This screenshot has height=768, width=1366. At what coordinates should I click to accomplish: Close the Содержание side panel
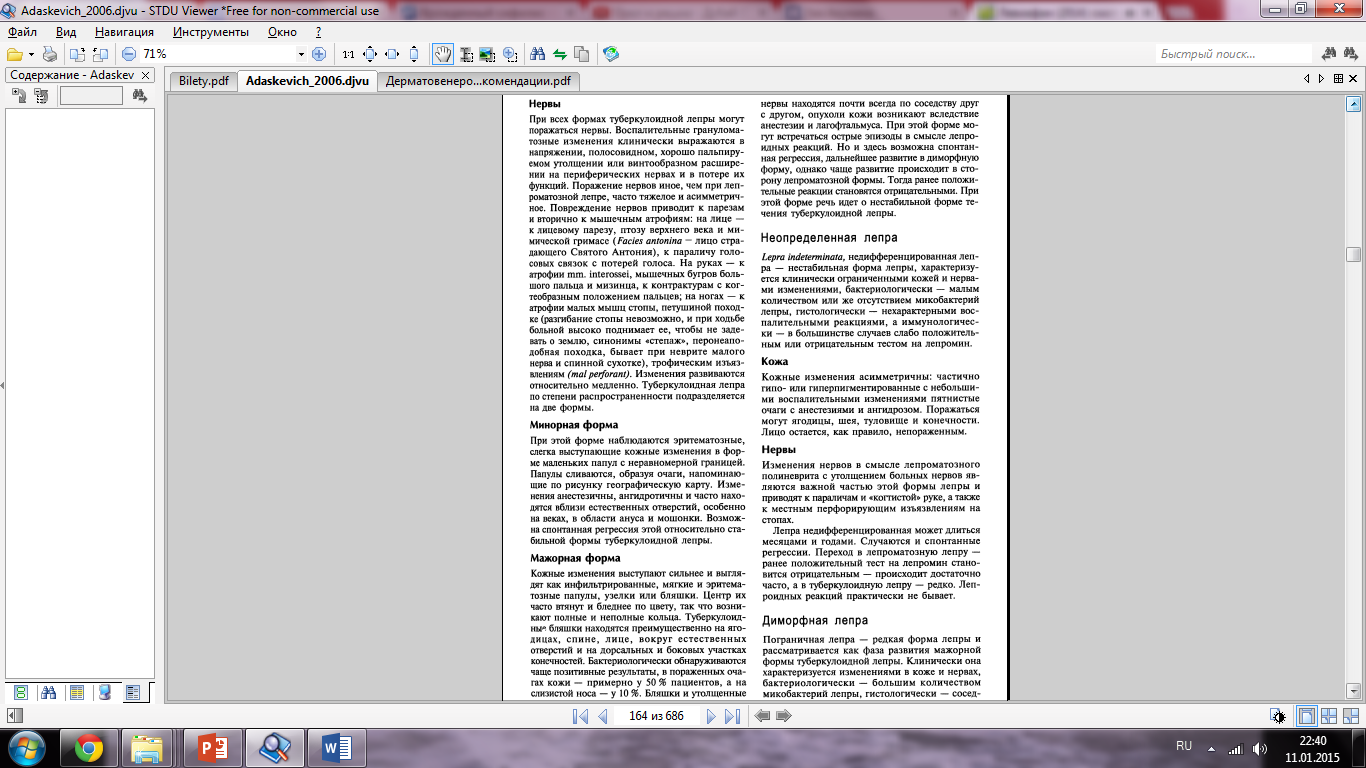pos(145,75)
